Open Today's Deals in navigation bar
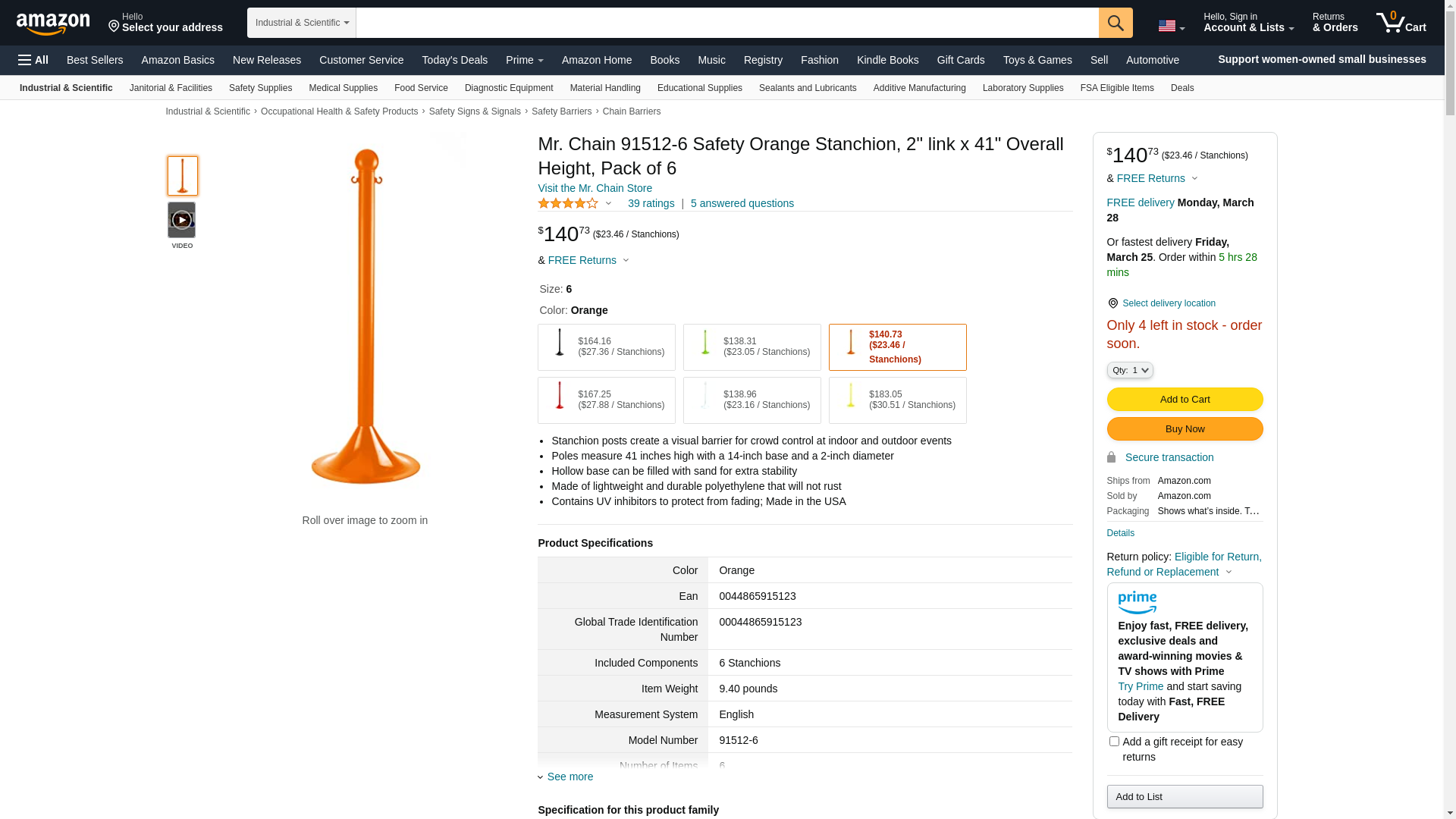The image size is (1456, 819). pos(454,60)
